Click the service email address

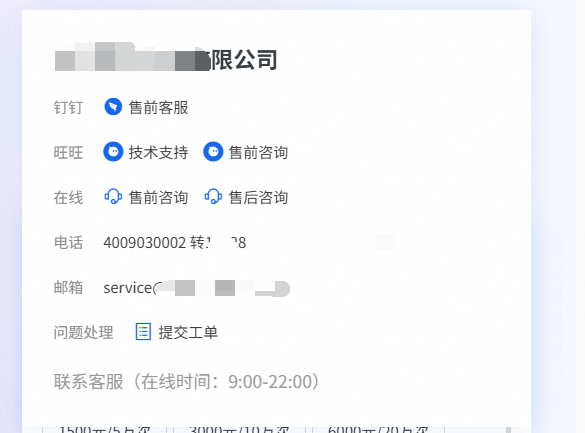click(197, 288)
